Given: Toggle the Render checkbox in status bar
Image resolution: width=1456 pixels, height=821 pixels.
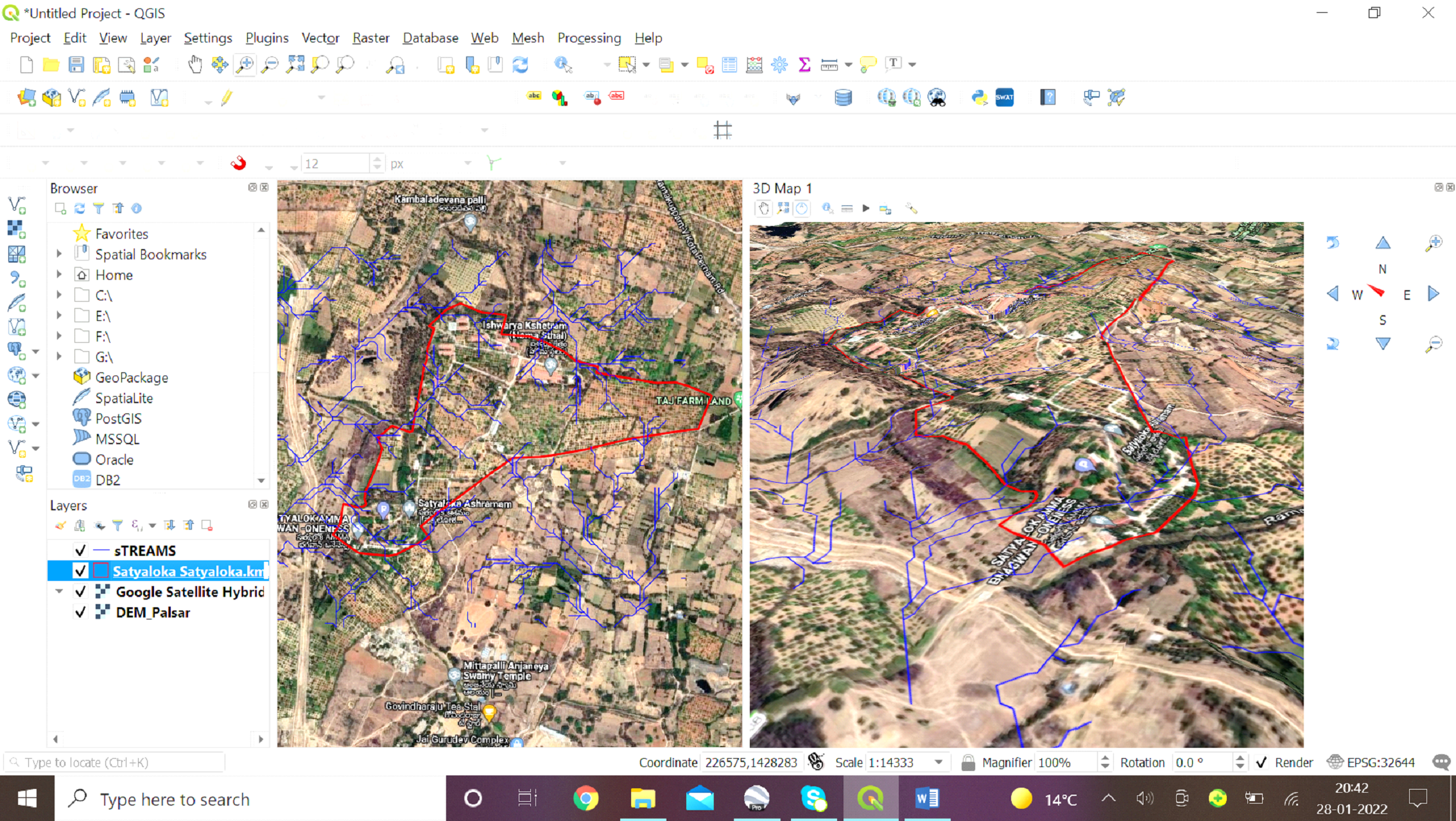Looking at the screenshot, I should pyautogui.click(x=1261, y=762).
